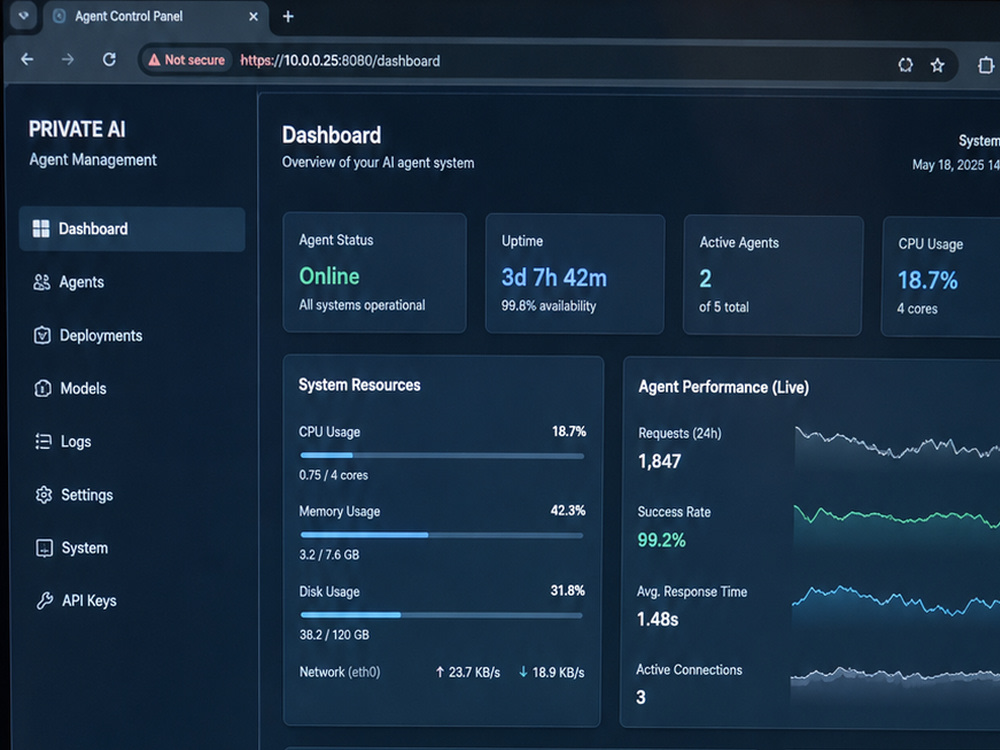This screenshot has height=750, width=1000.
Task: Select the Active Agents card
Action: point(773,276)
